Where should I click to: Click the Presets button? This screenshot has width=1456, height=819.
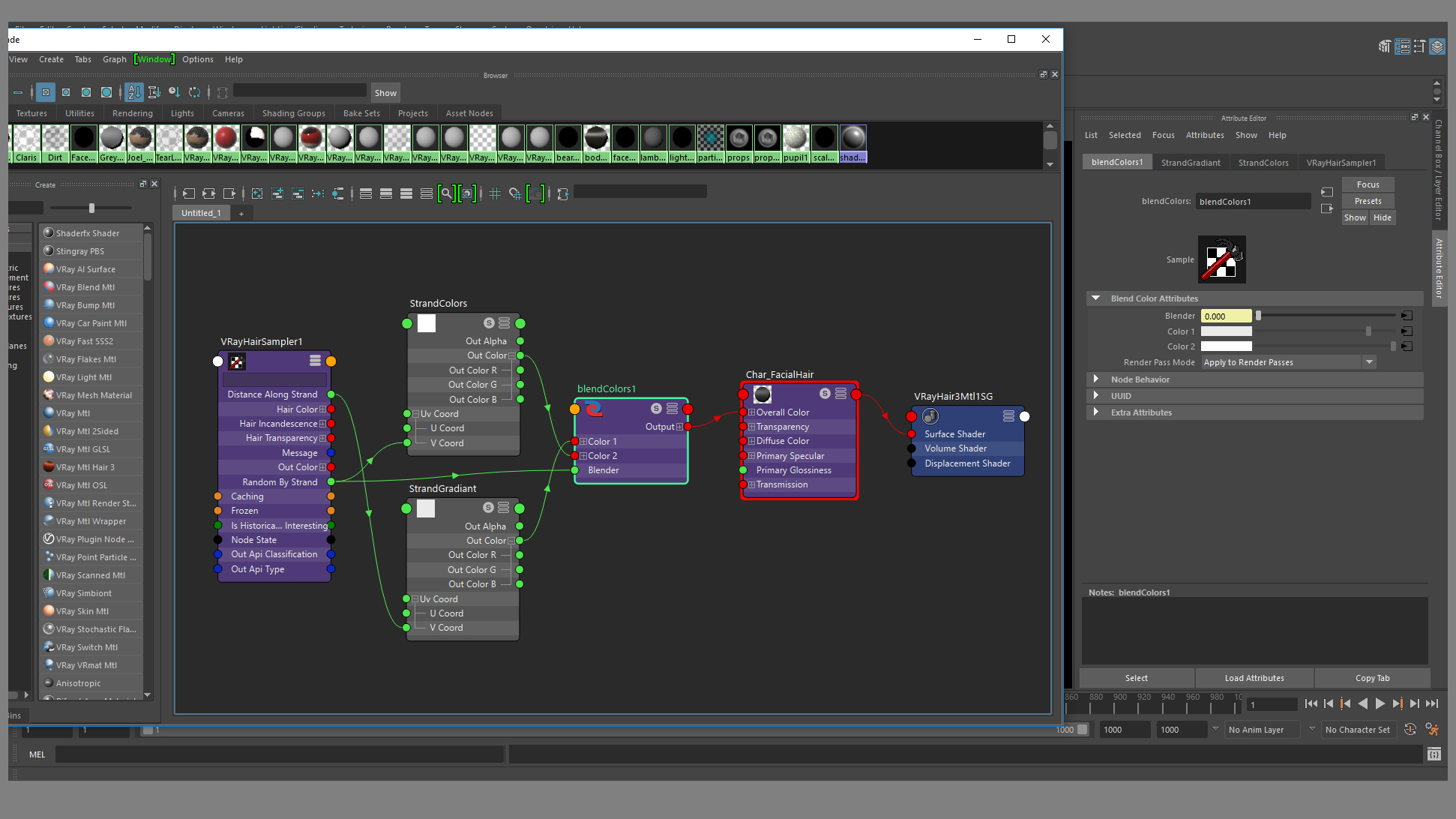(x=1368, y=201)
